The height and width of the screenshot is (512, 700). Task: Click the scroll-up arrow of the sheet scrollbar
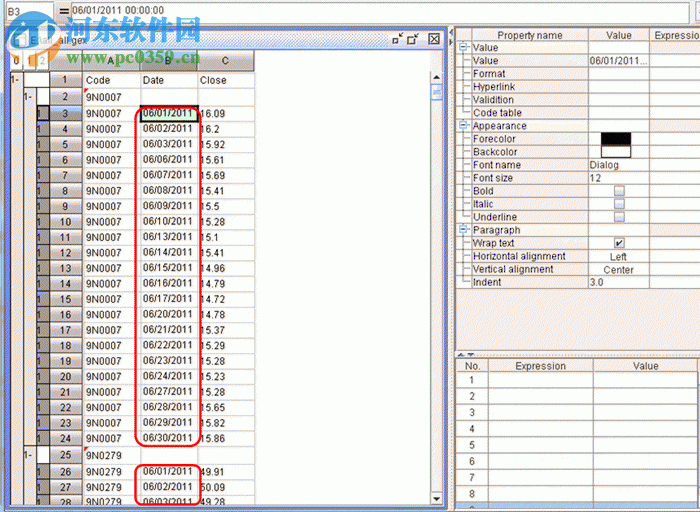437,77
